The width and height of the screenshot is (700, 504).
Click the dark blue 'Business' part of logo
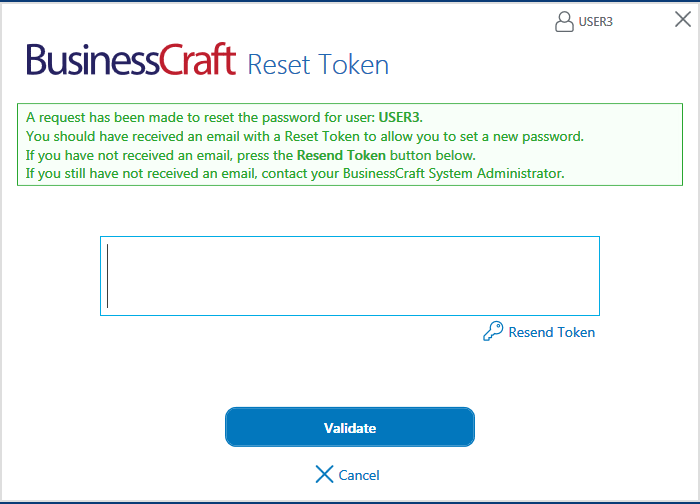coord(93,60)
